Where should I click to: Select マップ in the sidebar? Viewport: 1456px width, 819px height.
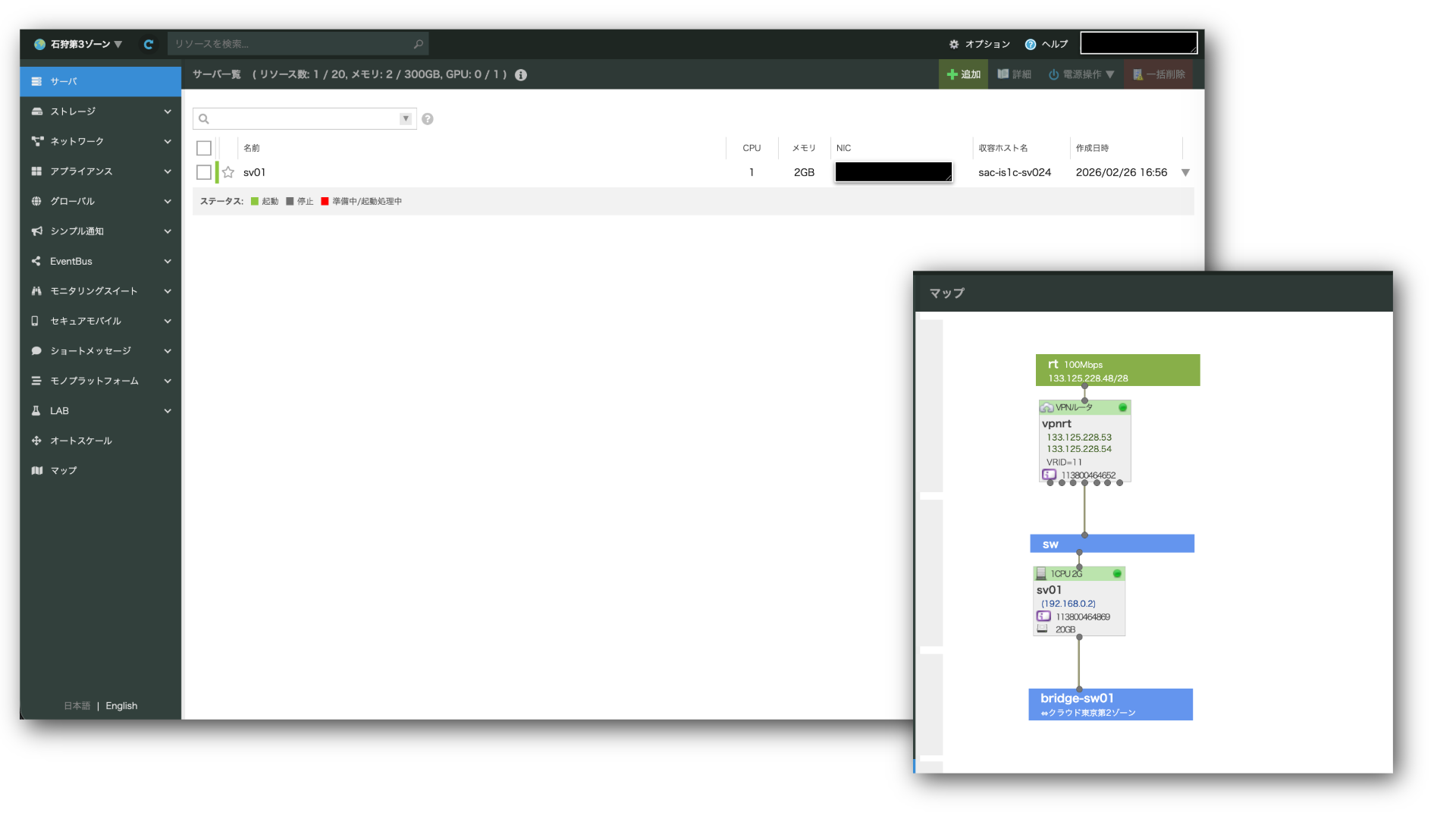64,470
